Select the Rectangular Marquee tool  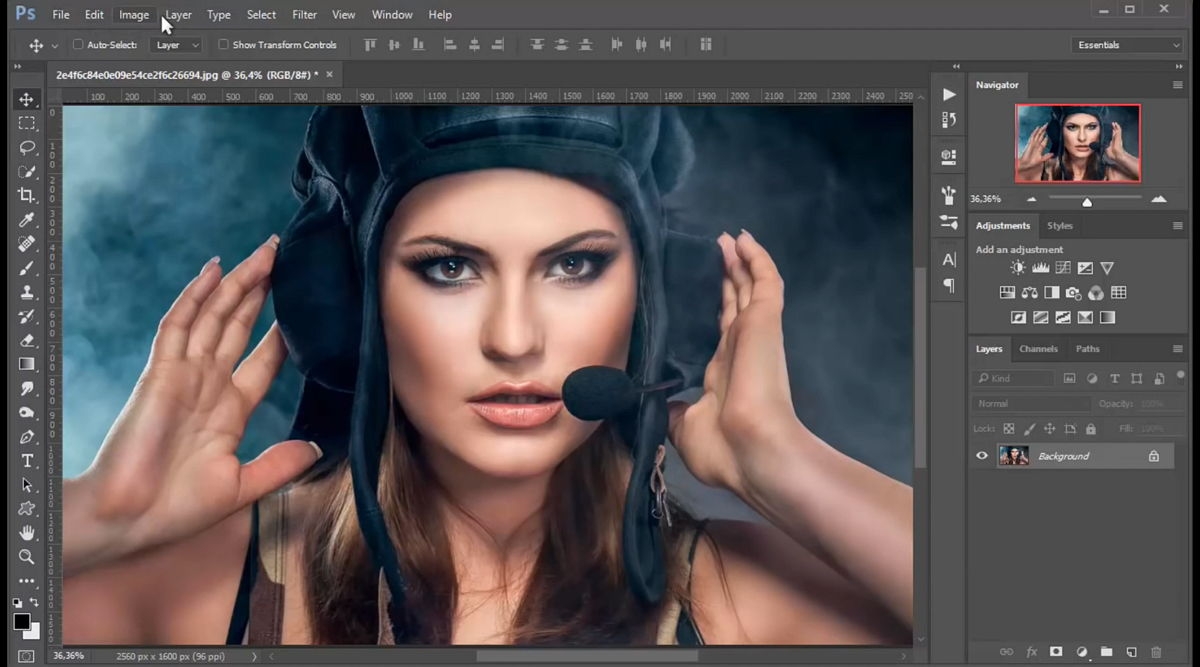coord(27,123)
